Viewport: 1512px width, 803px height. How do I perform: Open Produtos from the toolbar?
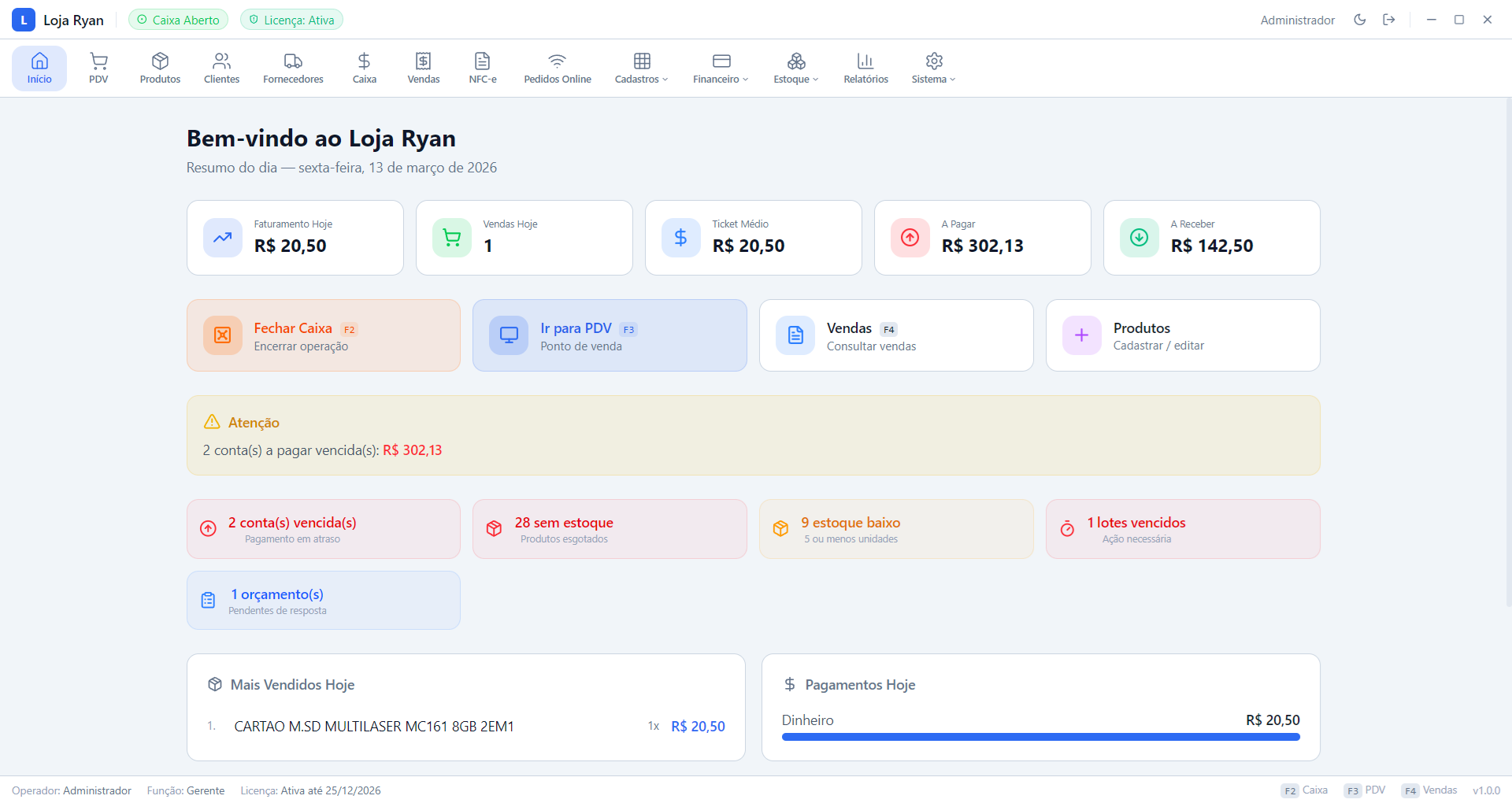pos(160,68)
